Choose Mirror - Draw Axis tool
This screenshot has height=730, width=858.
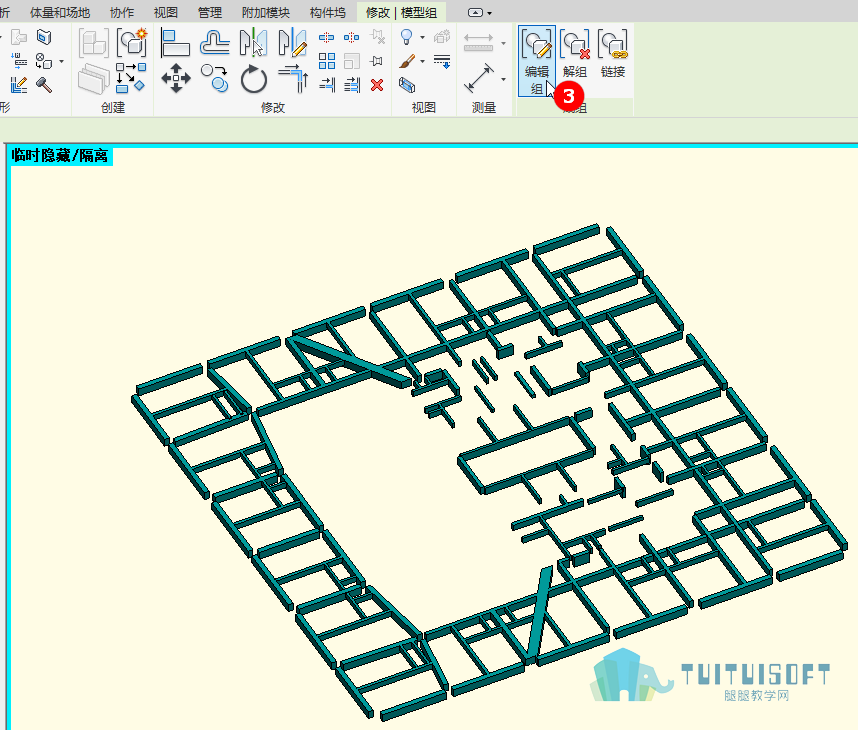[292, 43]
